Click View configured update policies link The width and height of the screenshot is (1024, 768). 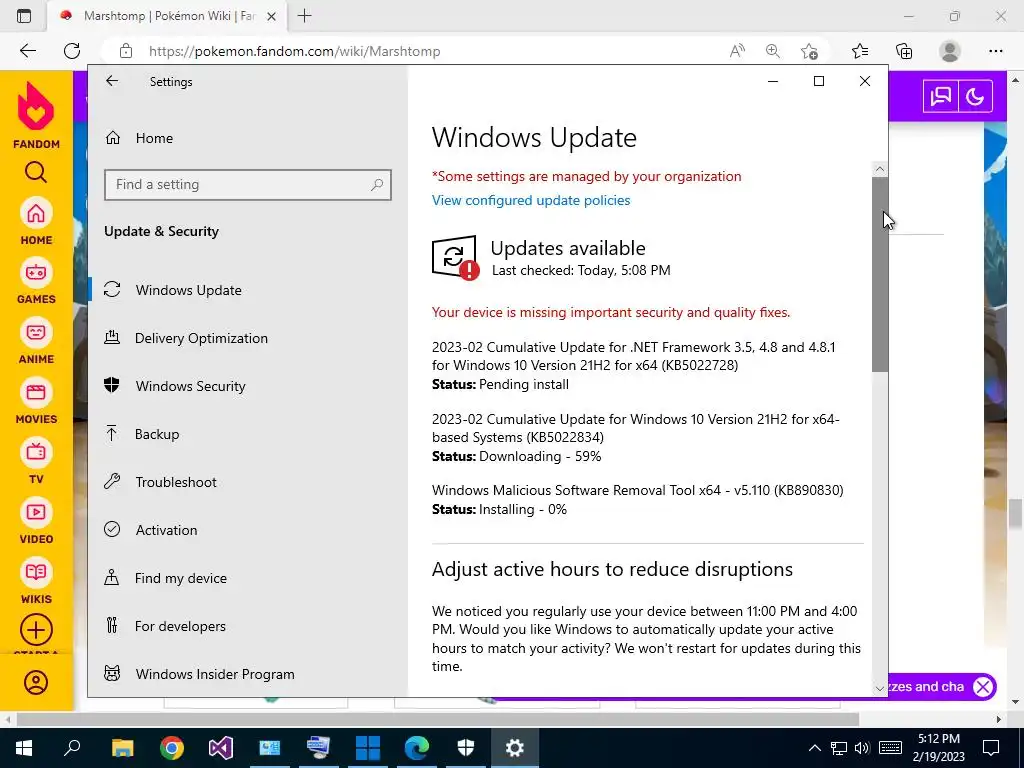coord(531,200)
